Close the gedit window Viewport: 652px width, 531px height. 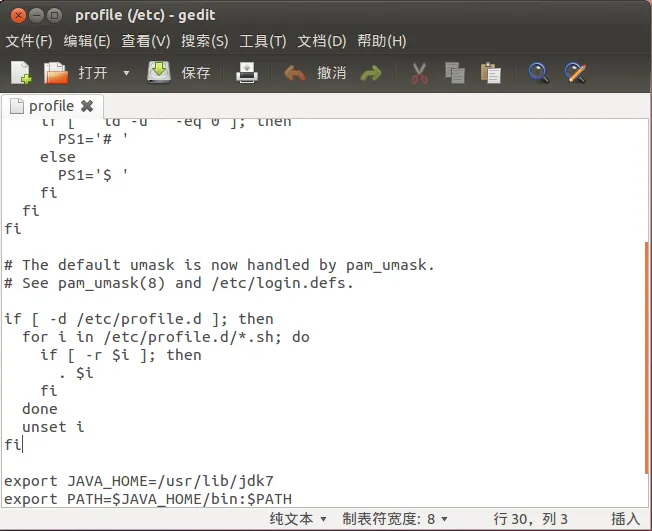[x=18, y=16]
